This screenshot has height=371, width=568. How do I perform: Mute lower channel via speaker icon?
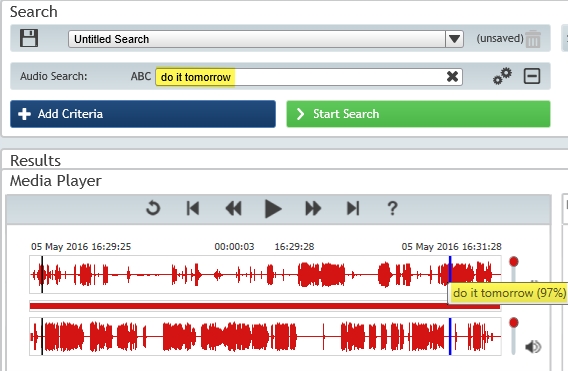pos(533,347)
